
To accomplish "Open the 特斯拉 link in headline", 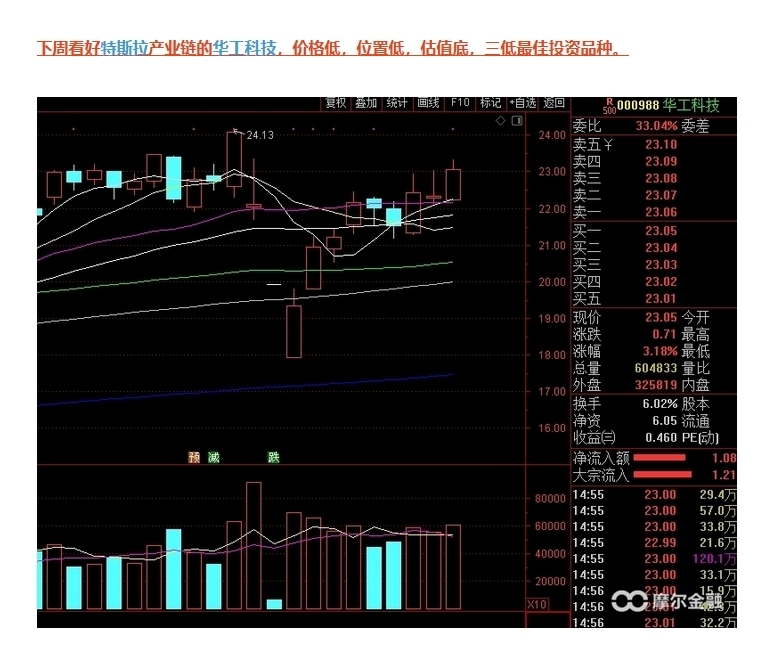I will [x=125, y=48].
